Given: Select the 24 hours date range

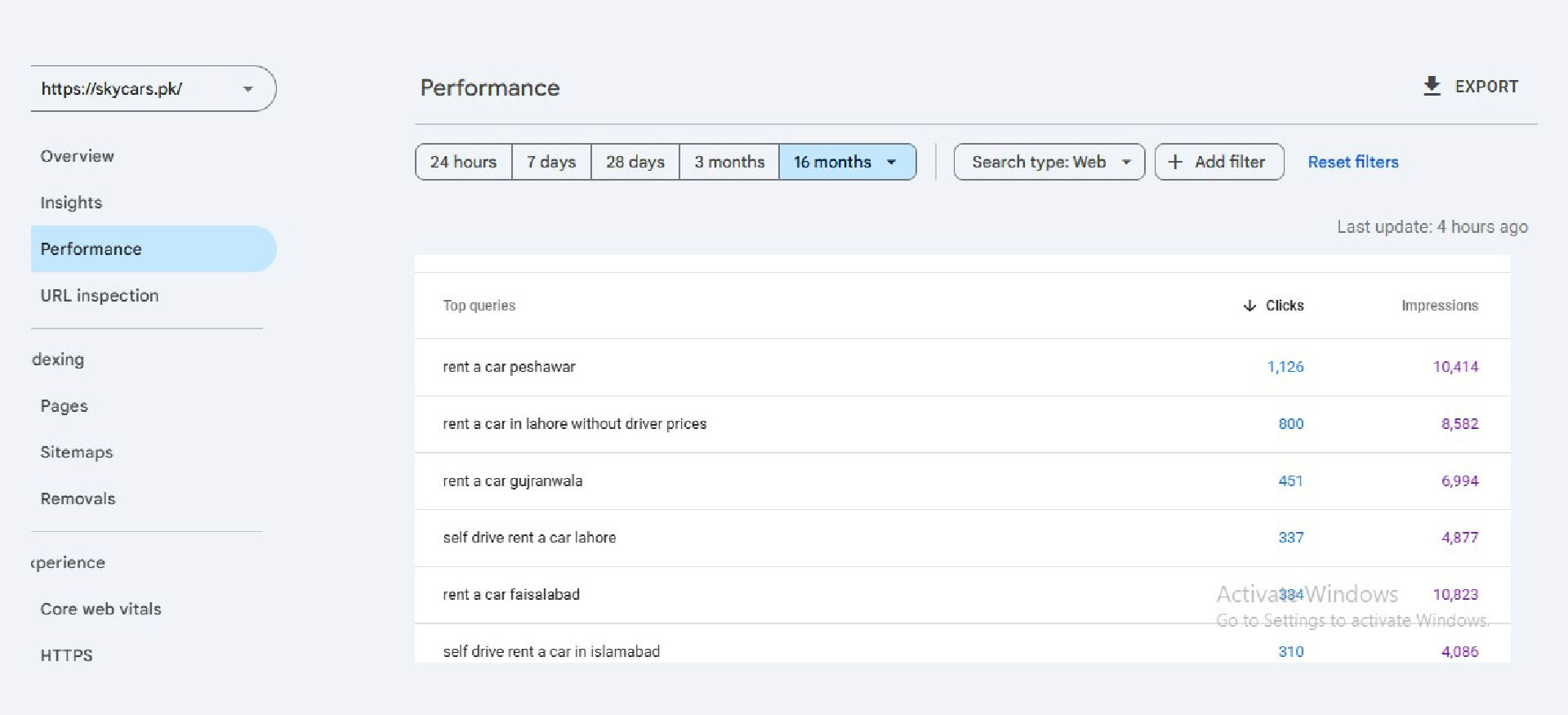Looking at the screenshot, I should [463, 163].
